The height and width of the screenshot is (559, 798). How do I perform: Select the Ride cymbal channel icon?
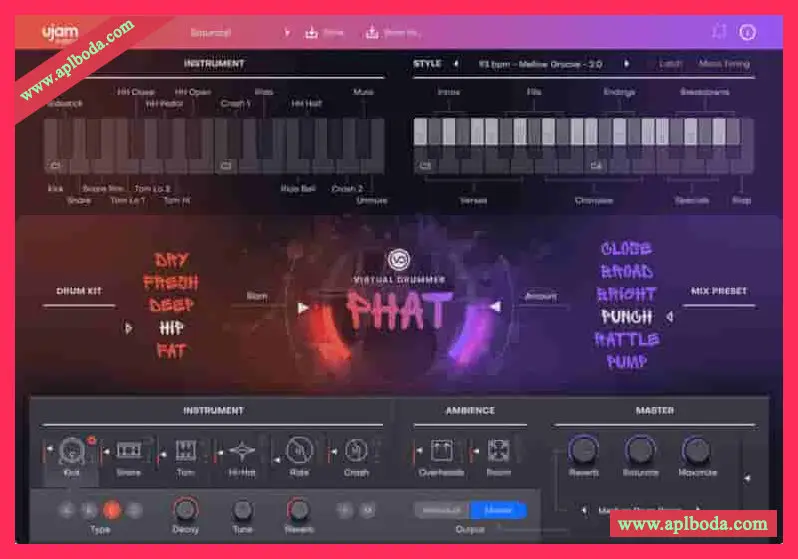(x=299, y=451)
